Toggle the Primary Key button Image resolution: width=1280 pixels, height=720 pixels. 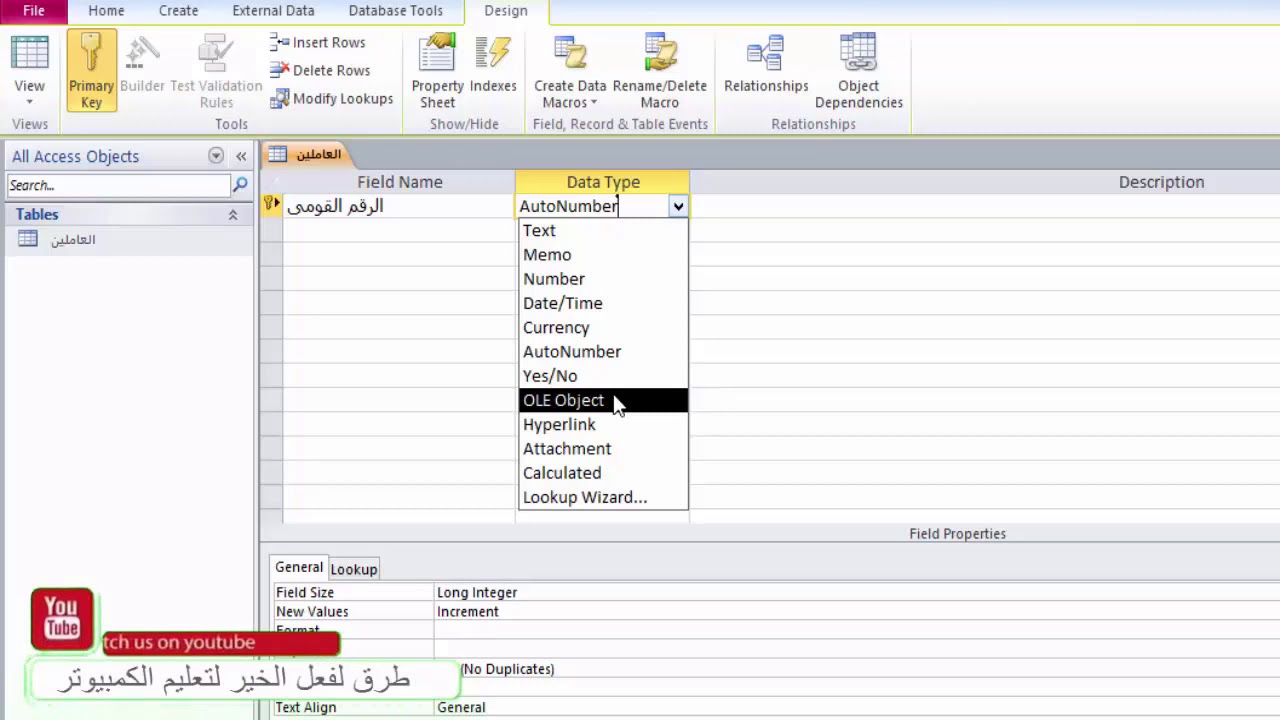coord(91,70)
